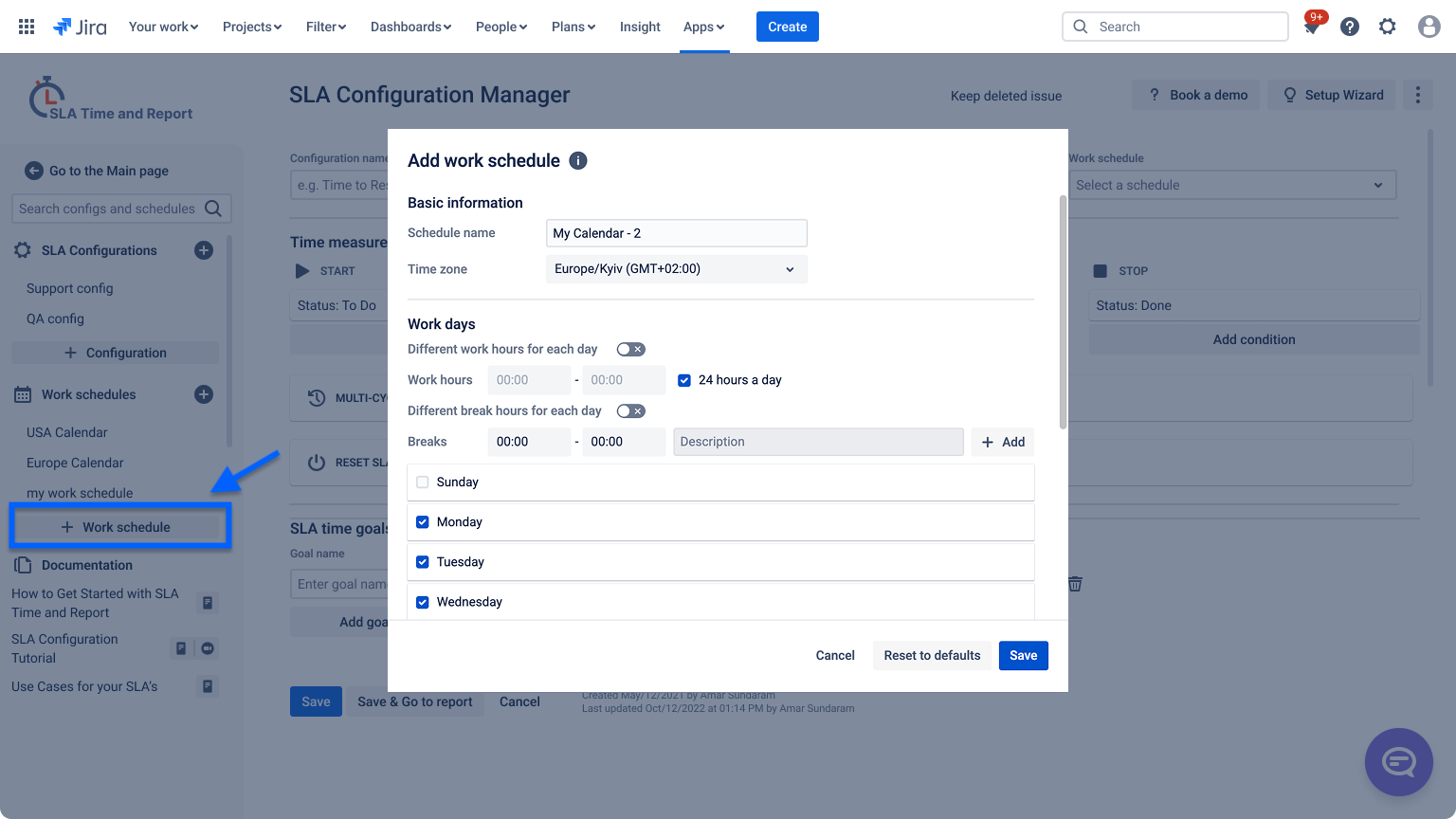Open the user profile avatar
The image size is (1456, 819).
click(x=1429, y=27)
